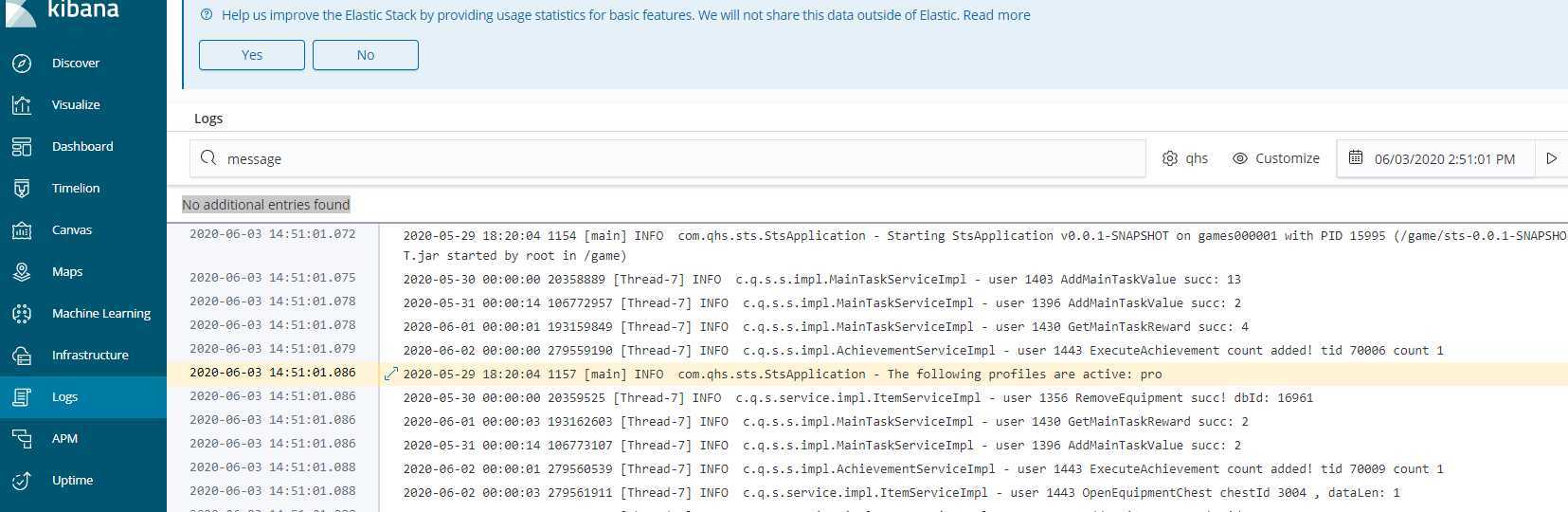Open Logs via its document icon
1568x512 pixels.
[x=22, y=396]
